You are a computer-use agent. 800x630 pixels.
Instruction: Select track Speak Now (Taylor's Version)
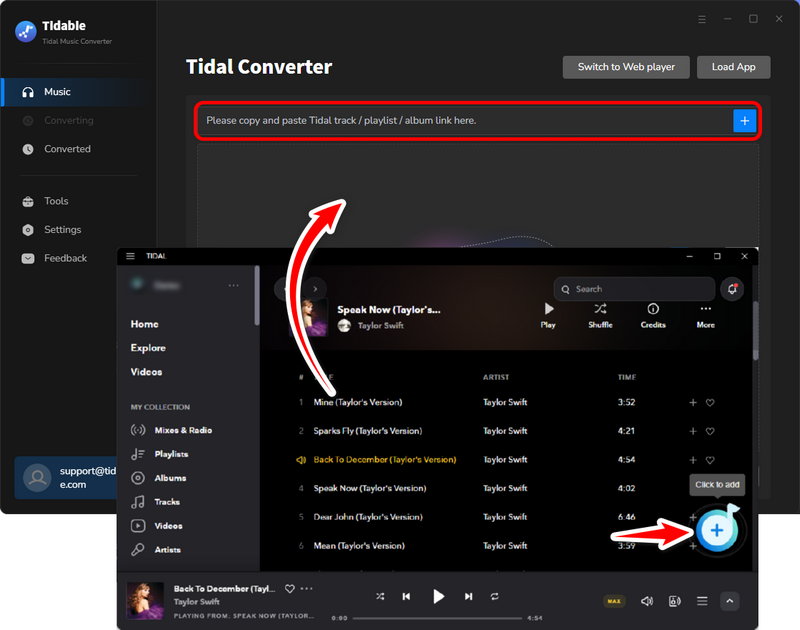tap(370, 488)
